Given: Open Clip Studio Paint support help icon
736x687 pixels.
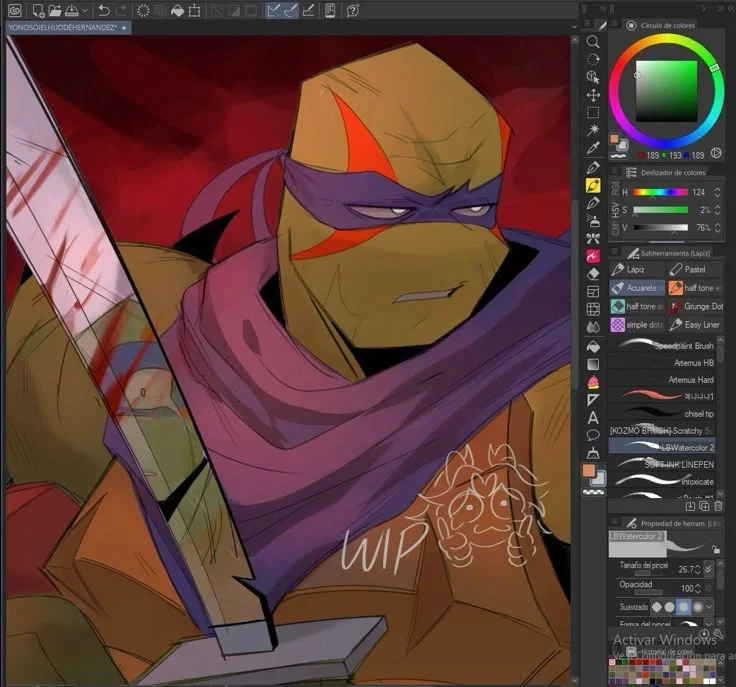Looking at the screenshot, I should click(x=353, y=10).
